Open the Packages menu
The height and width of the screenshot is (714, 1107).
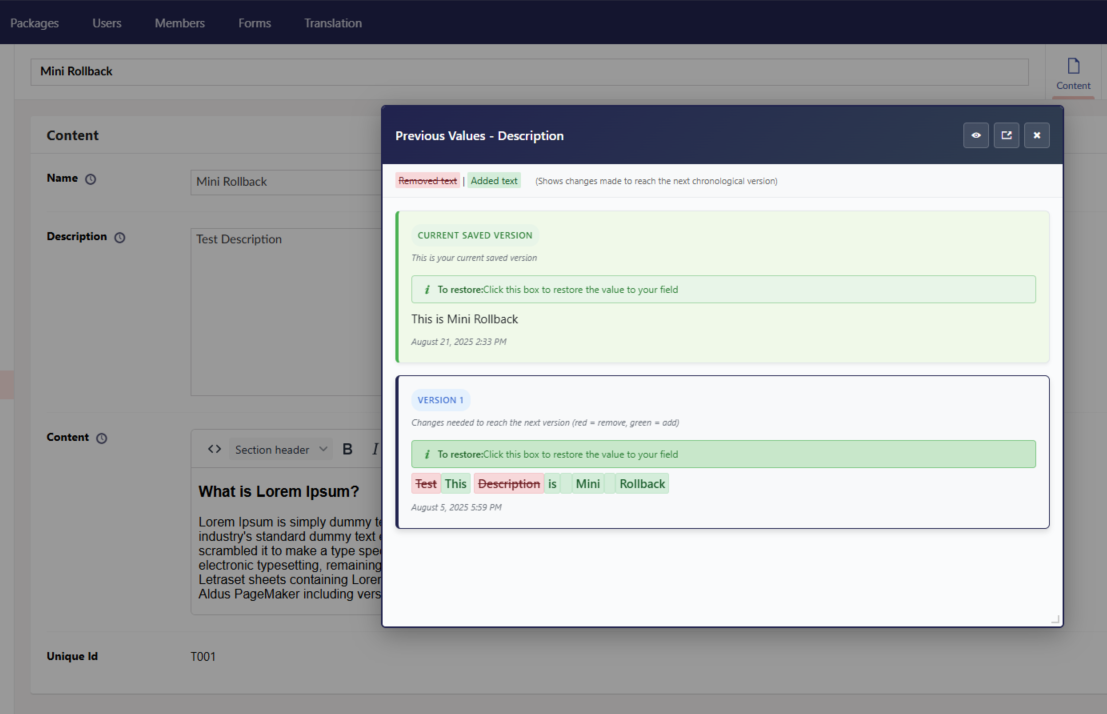34,22
